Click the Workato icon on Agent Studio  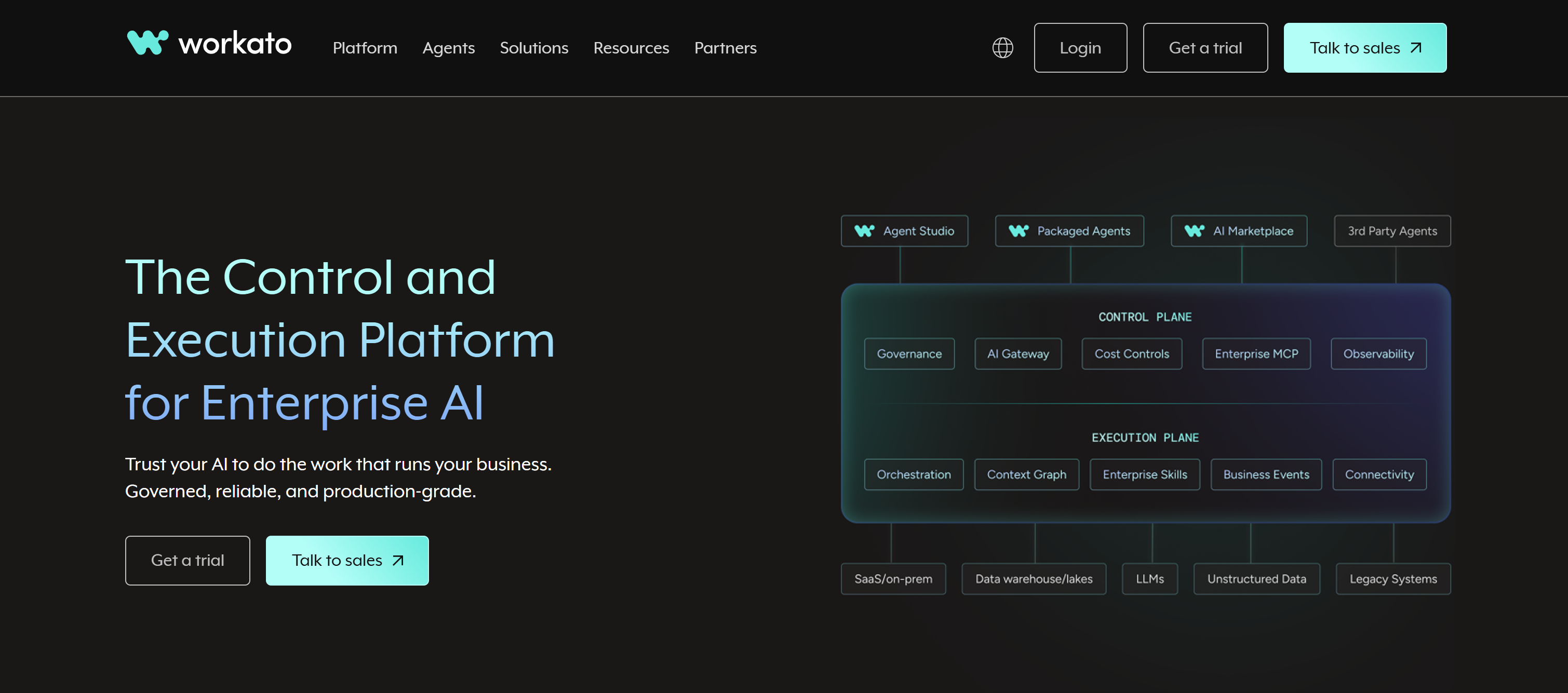[x=864, y=230]
